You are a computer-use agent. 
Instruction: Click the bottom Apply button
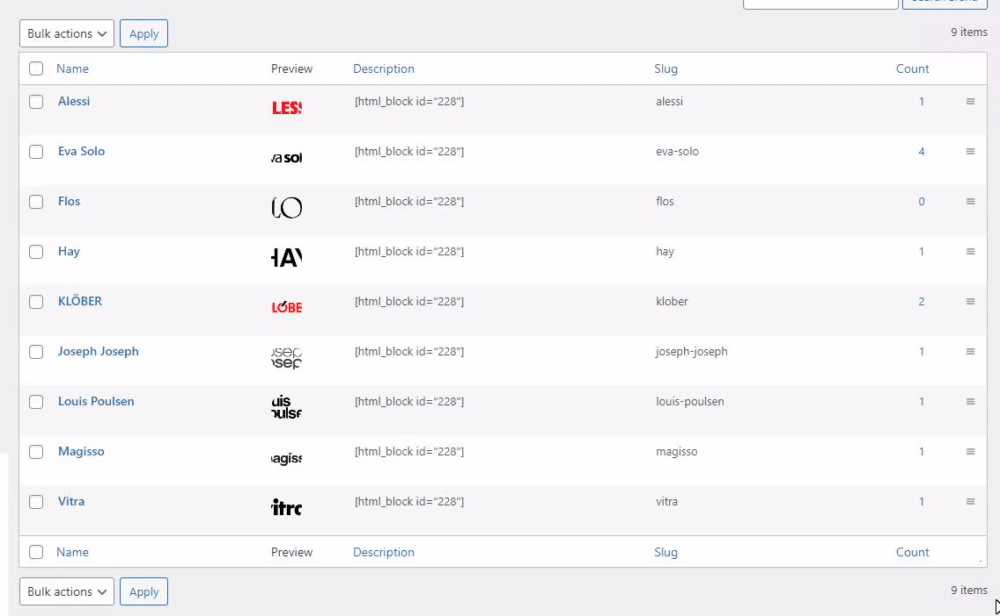(143, 592)
